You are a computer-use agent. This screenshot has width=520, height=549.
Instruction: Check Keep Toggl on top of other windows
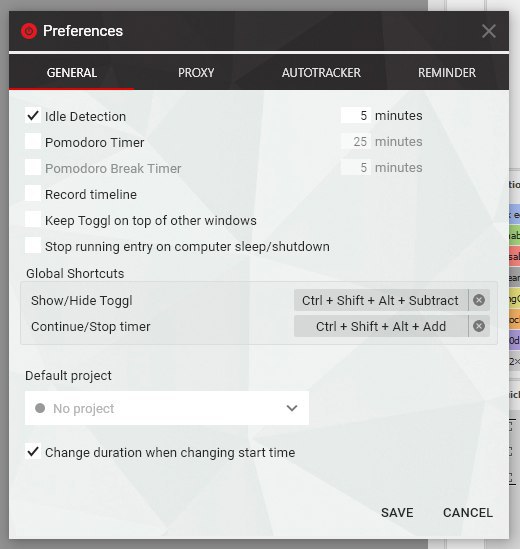point(33,220)
